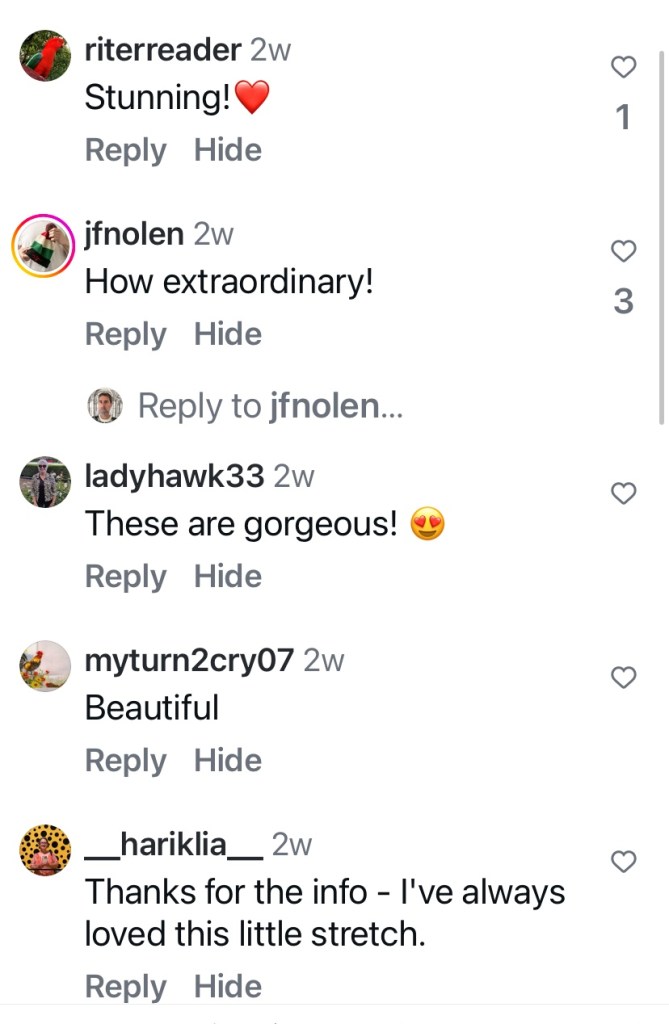Reply to jfnolen's comment
The height and width of the screenshot is (1024, 669).
(125, 335)
